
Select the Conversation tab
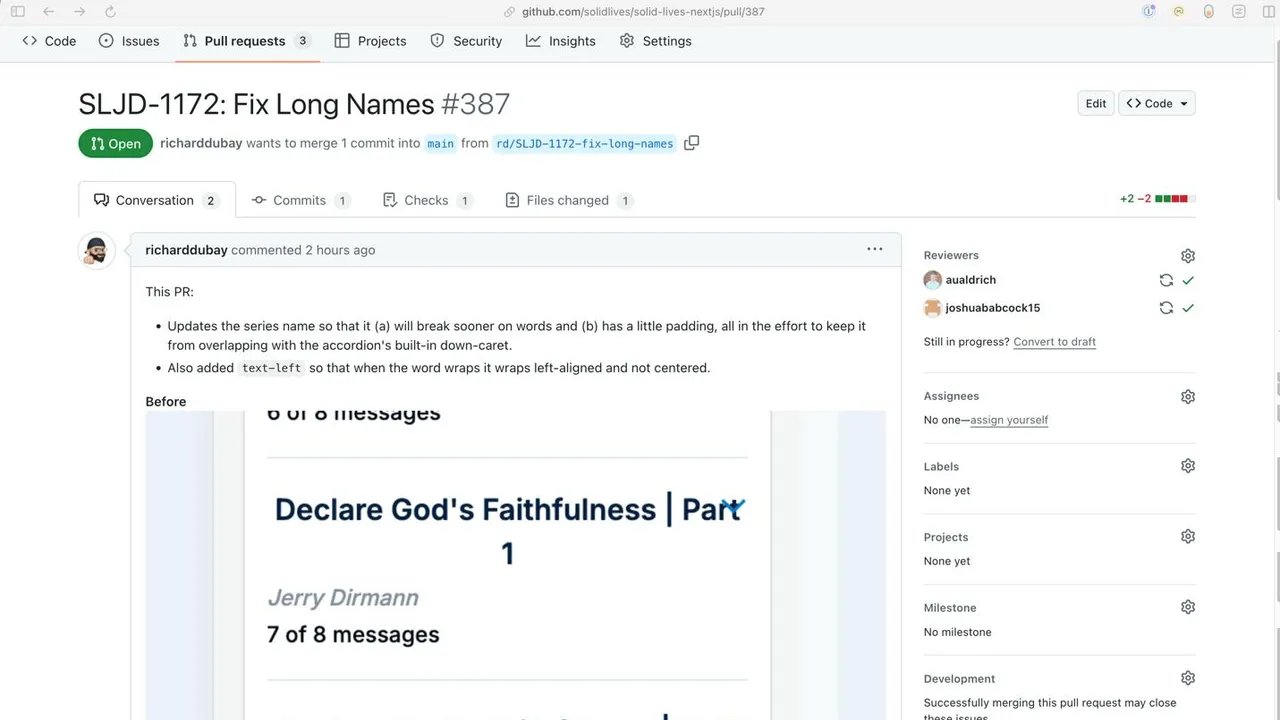[157, 200]
